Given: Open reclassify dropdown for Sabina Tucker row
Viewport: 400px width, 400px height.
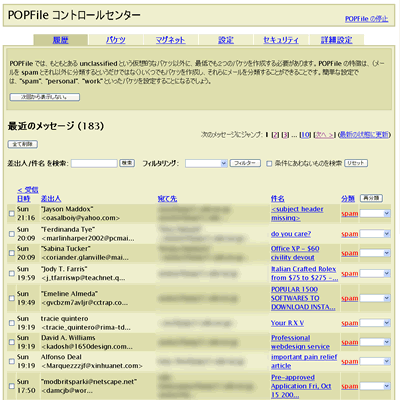Looking at the screenshot, I should (375, 253).
